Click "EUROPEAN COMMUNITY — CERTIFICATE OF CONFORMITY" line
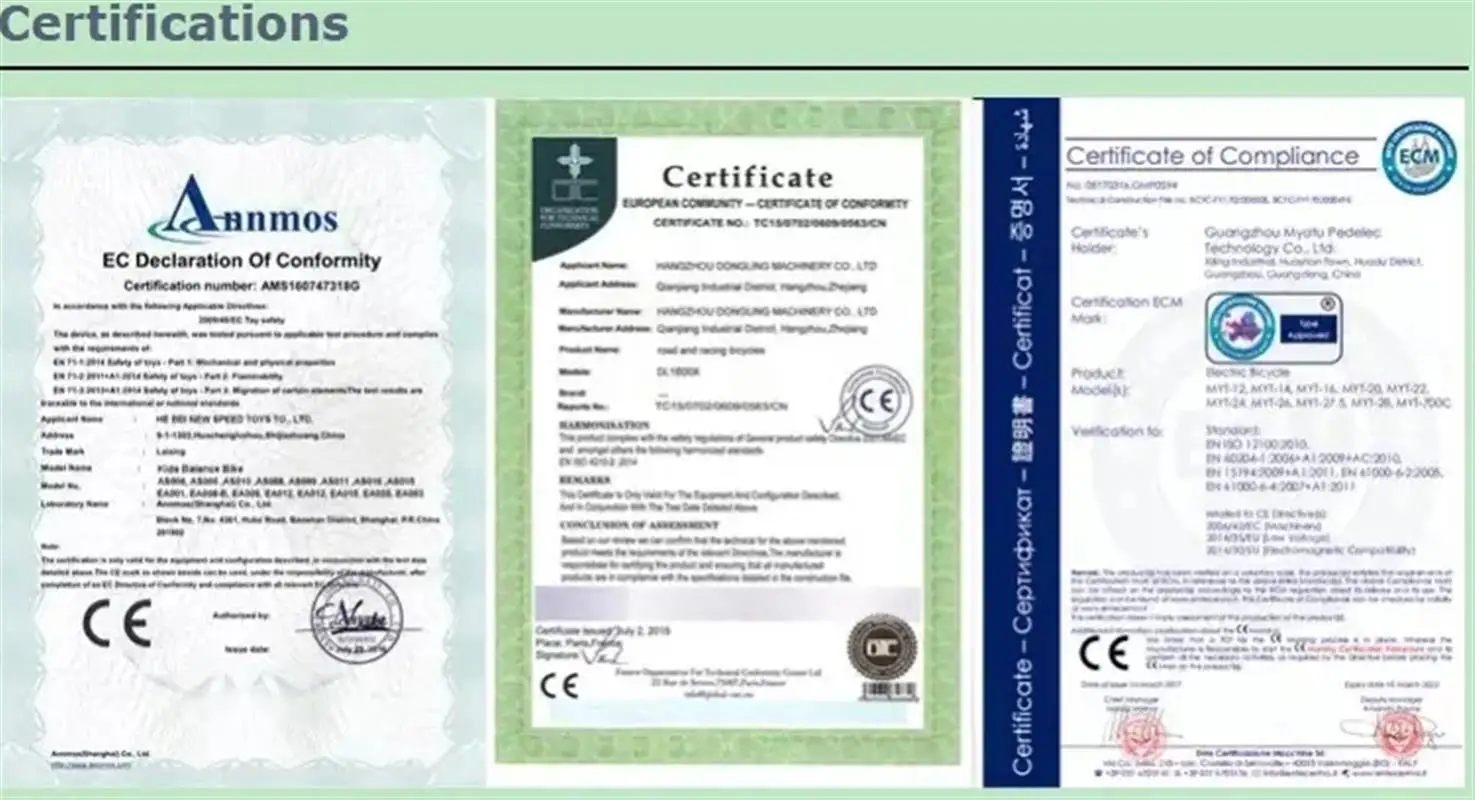The image size is (1475, 800). tap(765, 204)
